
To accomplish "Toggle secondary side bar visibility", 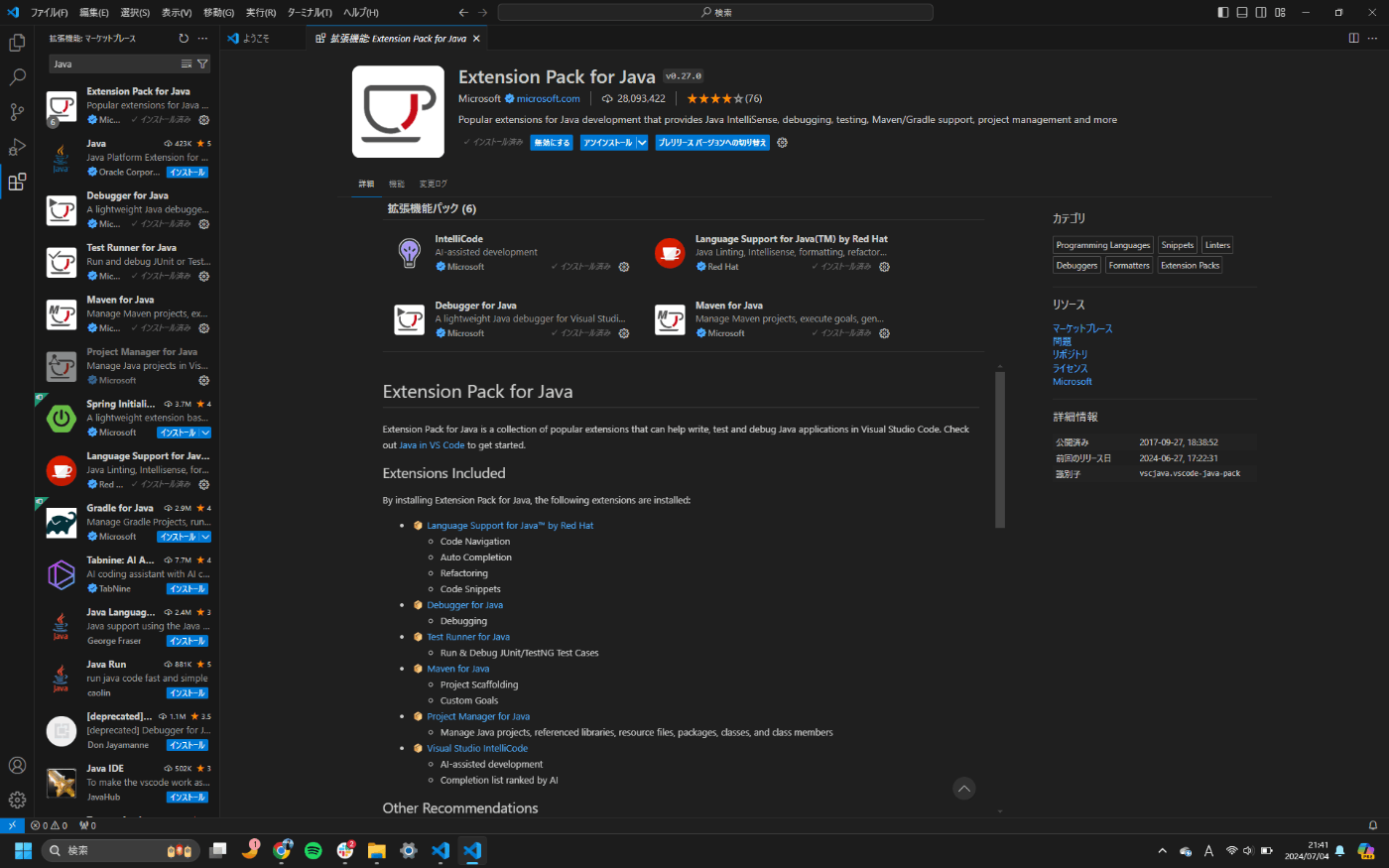I will click(x=1261, y=12).
